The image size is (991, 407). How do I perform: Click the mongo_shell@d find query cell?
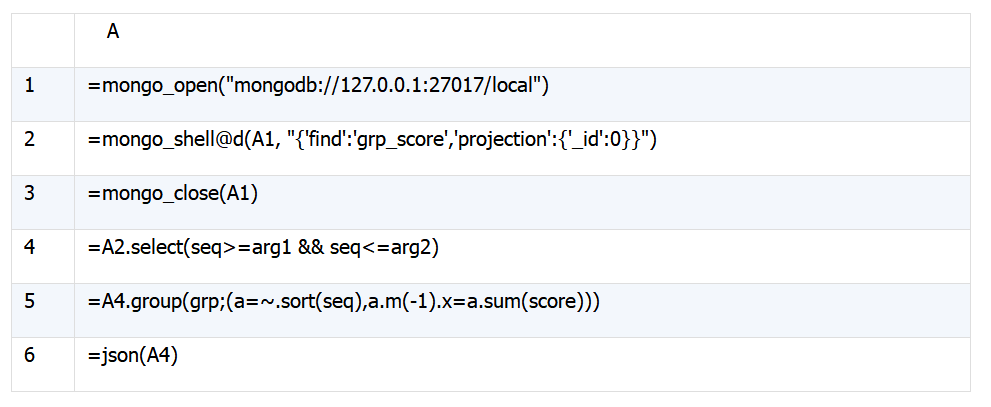point(522,149)
